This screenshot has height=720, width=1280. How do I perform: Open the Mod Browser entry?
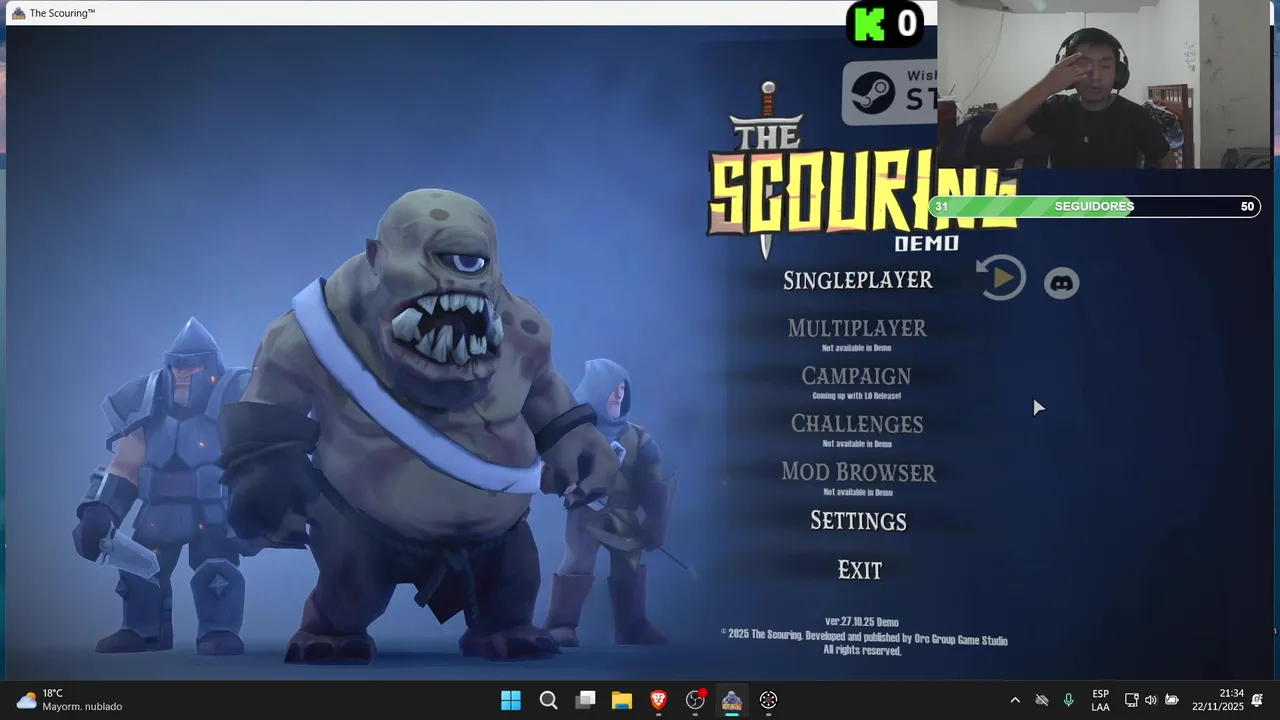[858, 472]
